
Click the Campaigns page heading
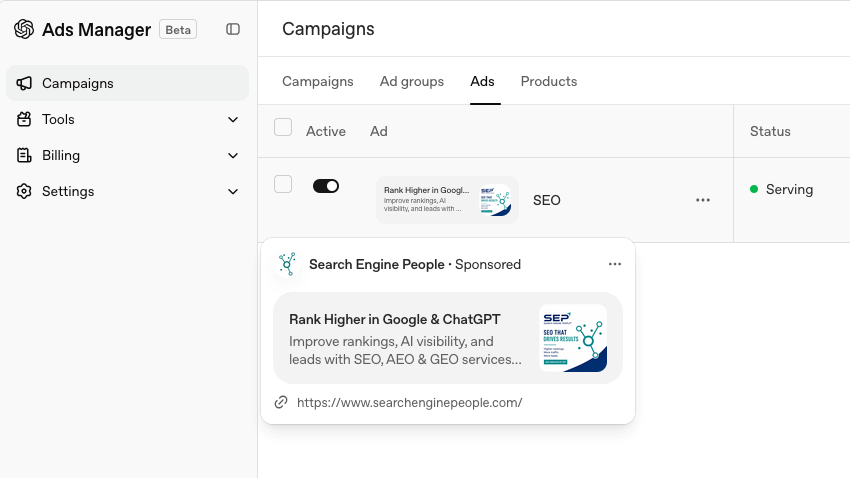328,29
